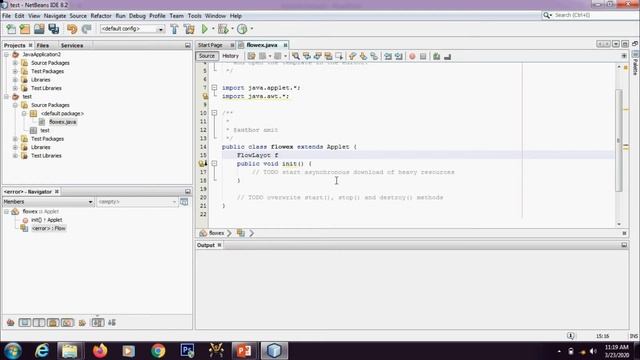Expand Test Packages under test project
Viewport: 640px width, 360px height.
point(15,139)
